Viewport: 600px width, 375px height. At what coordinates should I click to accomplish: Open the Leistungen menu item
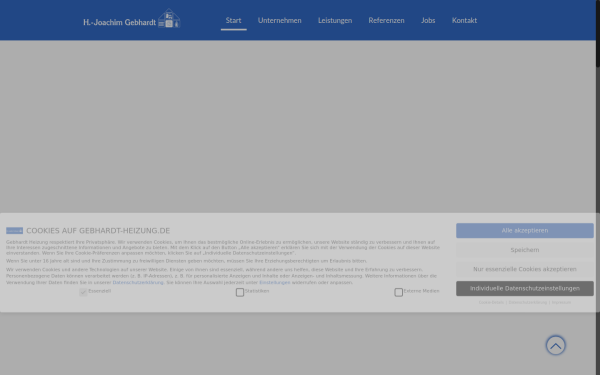coord(335,20)
